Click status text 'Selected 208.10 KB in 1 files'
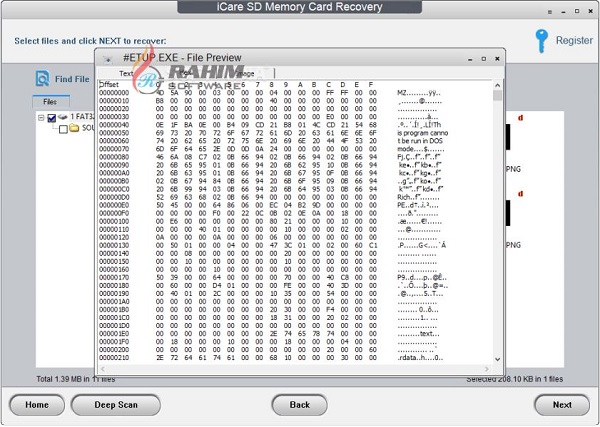The height and width of the screenshot is (427, 600). (515, 379)
